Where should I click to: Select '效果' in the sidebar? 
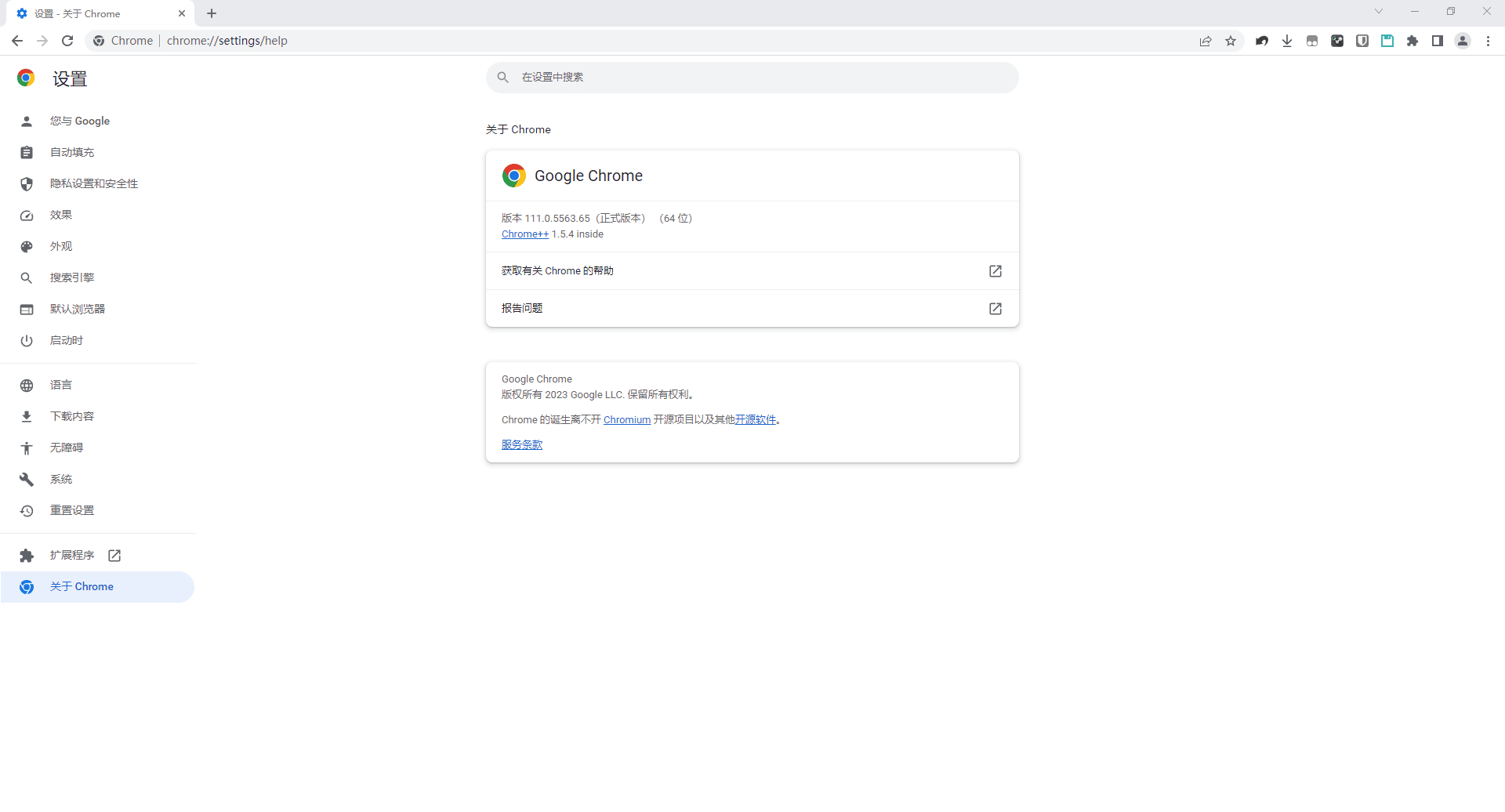[x=98, y=215]
